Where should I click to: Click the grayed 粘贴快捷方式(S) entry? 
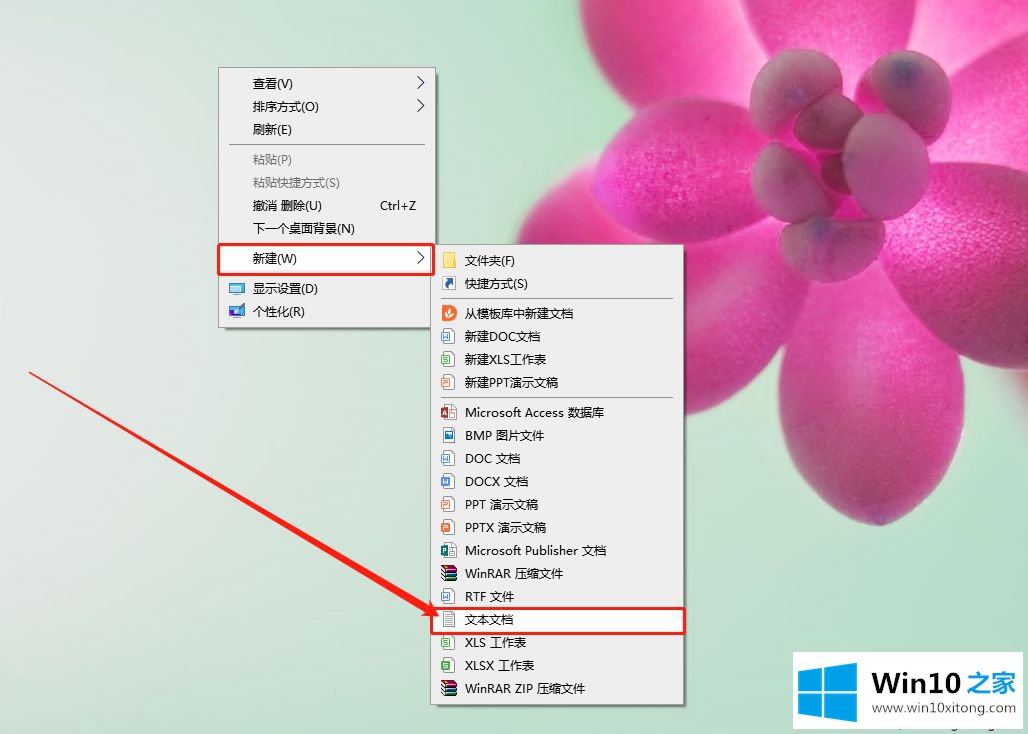coord(326,182)
